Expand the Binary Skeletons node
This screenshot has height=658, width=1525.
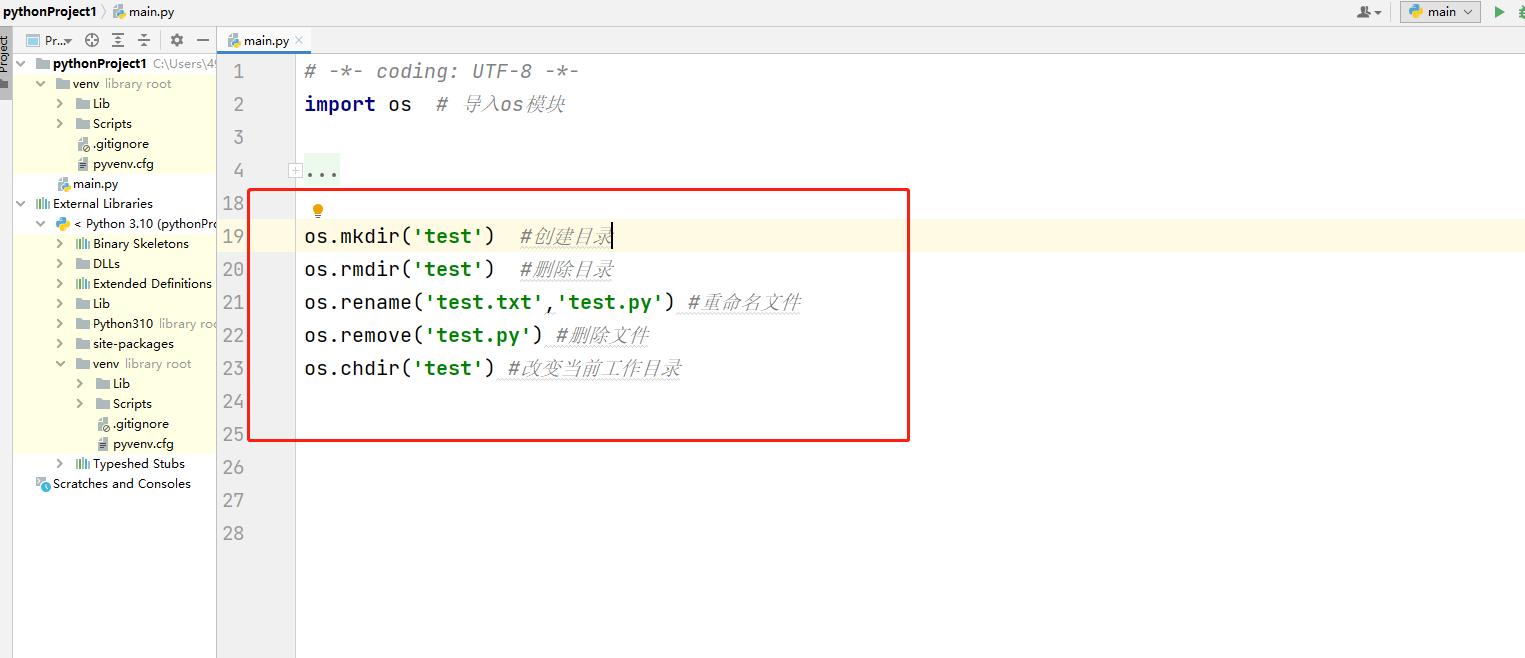60,243
